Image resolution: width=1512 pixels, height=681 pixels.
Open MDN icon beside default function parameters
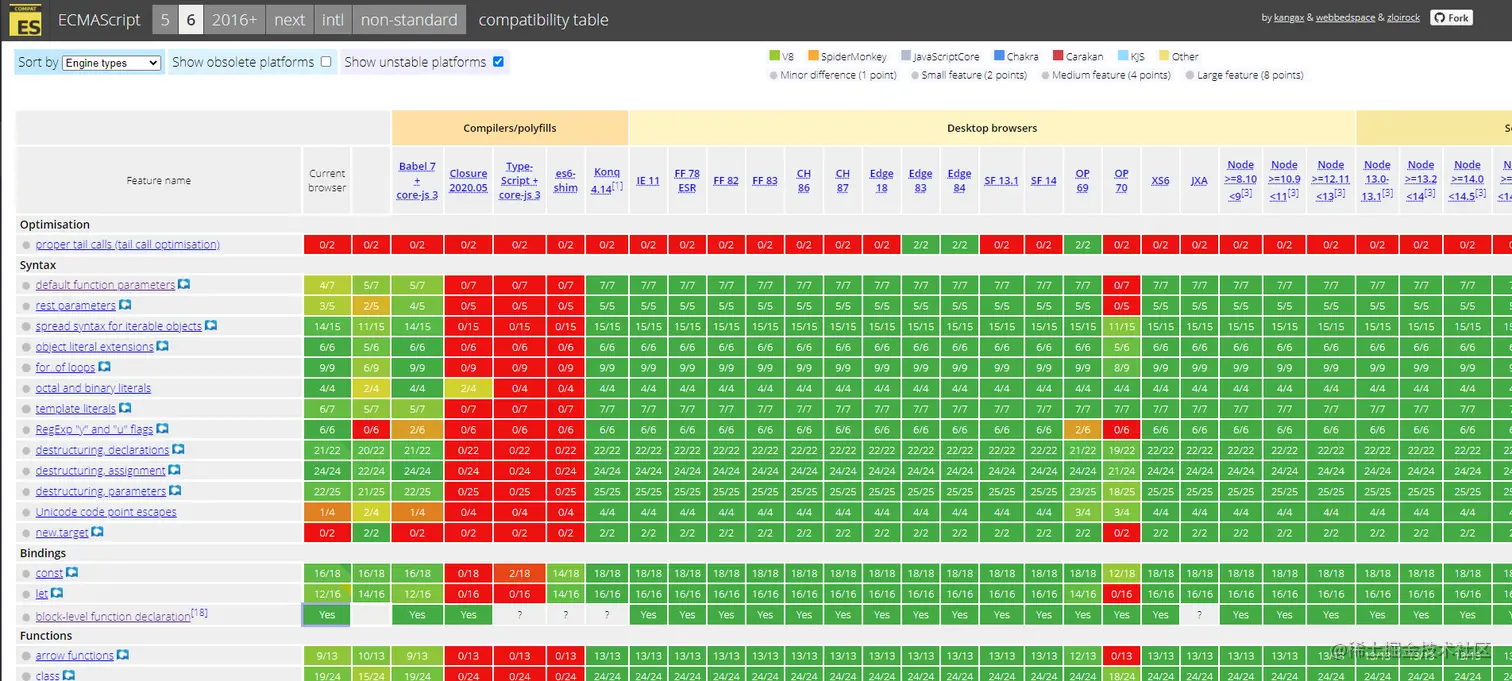point(184,285)
